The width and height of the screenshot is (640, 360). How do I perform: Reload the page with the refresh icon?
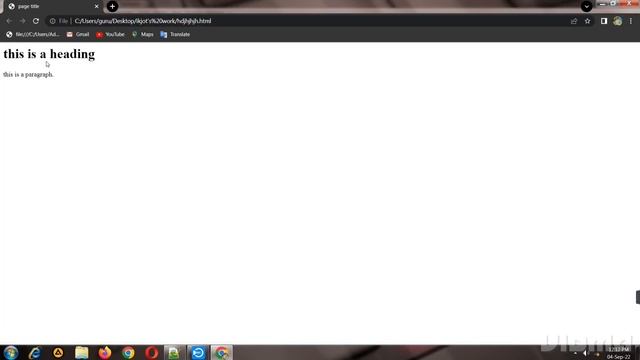[x=36, y=21]
